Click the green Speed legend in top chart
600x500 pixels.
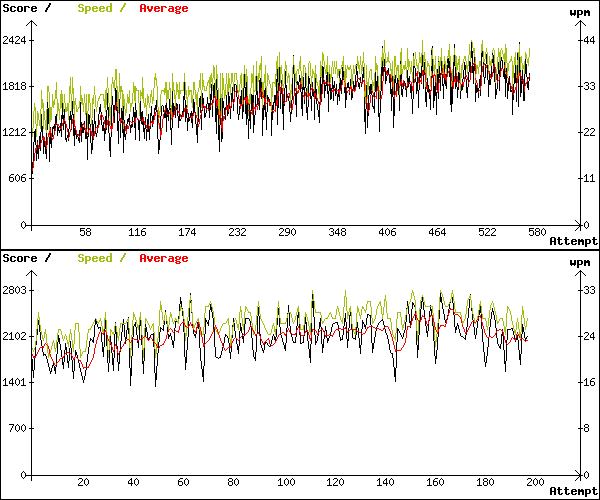coord(95,8)
